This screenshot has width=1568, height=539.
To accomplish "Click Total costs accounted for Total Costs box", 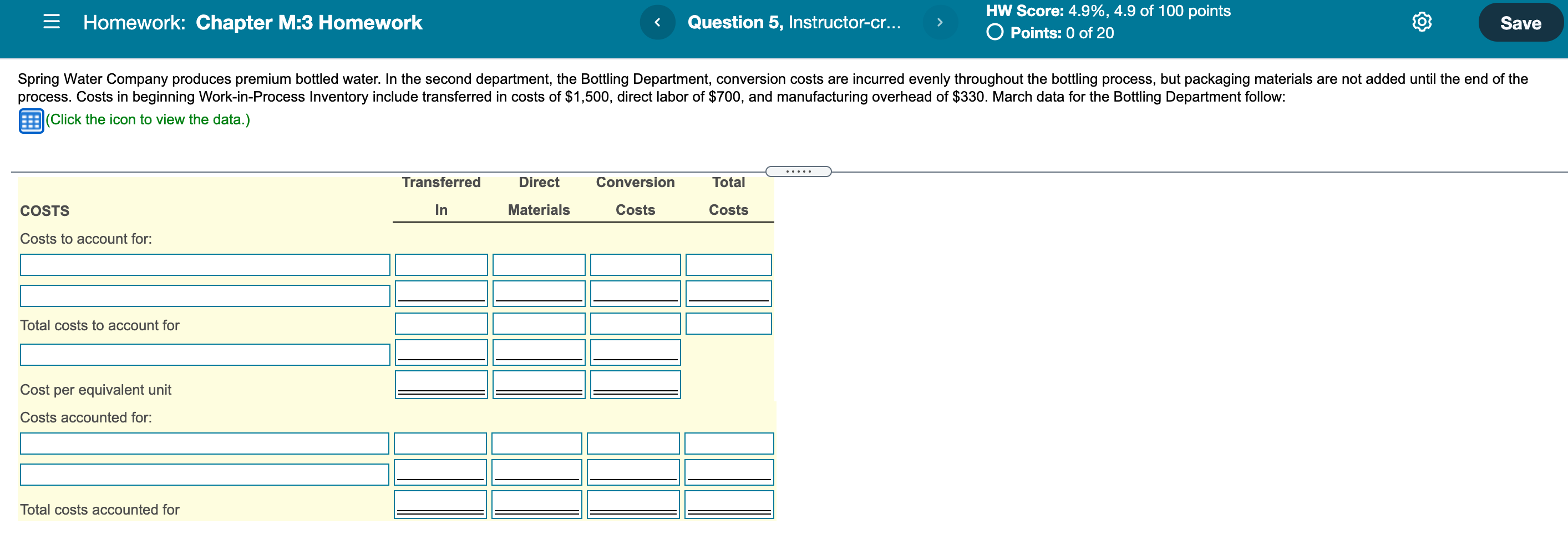I will pyautogui.click(x=729, y=504).
